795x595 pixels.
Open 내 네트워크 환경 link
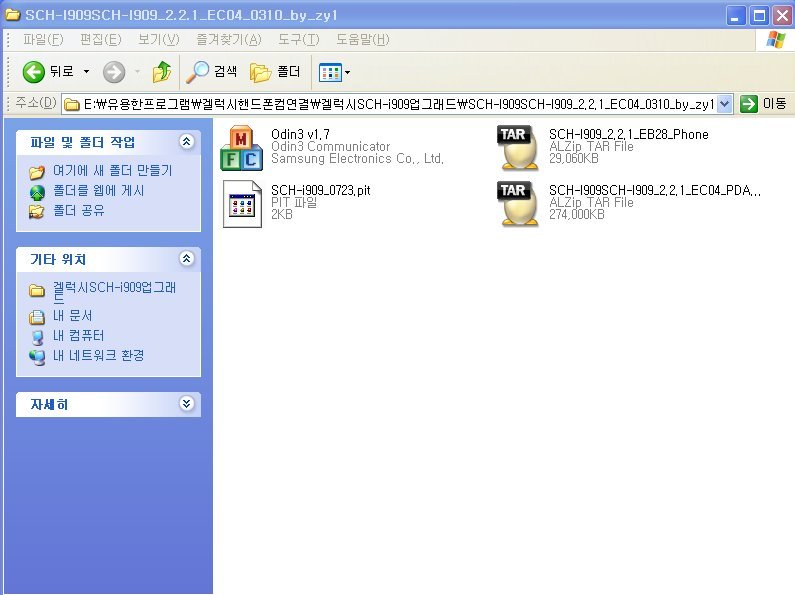point(98,355)
